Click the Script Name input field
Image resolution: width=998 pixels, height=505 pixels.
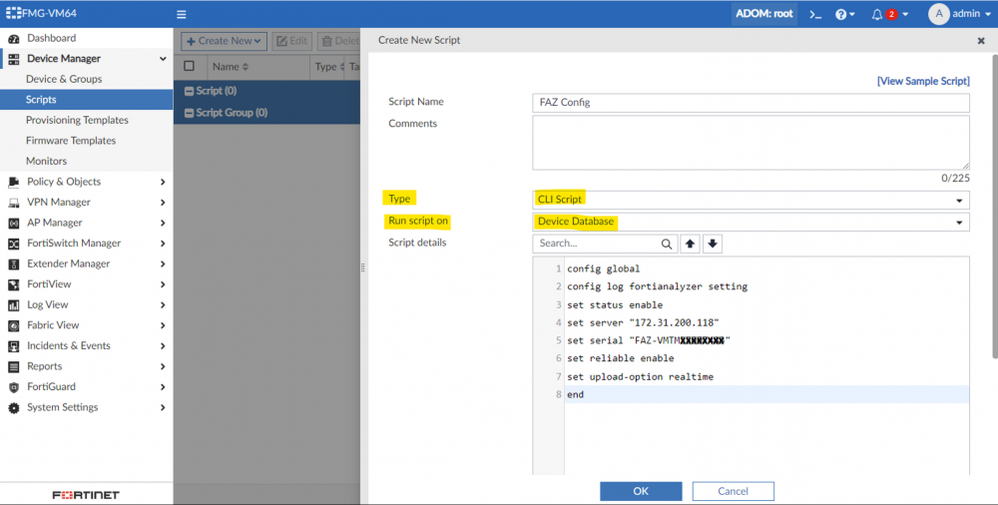[x=751, y=103]
